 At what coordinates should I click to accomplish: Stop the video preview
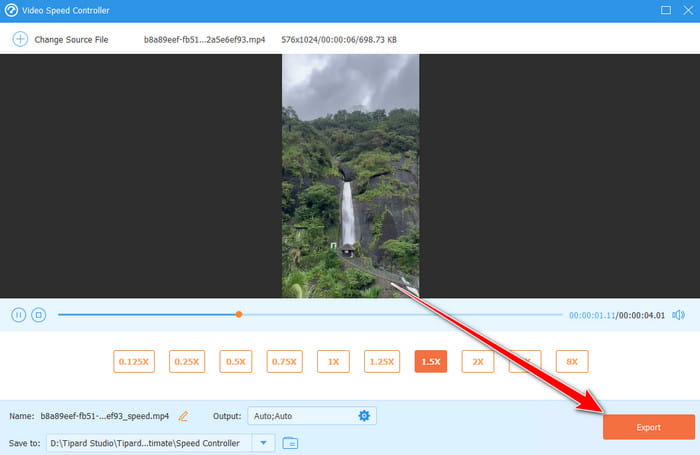[x=38, y=315]
